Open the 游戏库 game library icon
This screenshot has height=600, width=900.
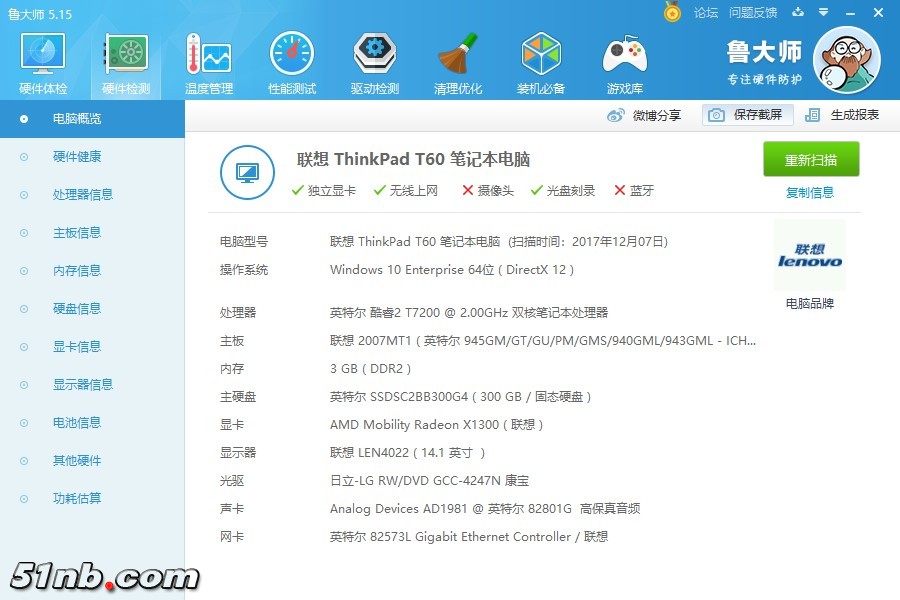[x=624, y=62]
